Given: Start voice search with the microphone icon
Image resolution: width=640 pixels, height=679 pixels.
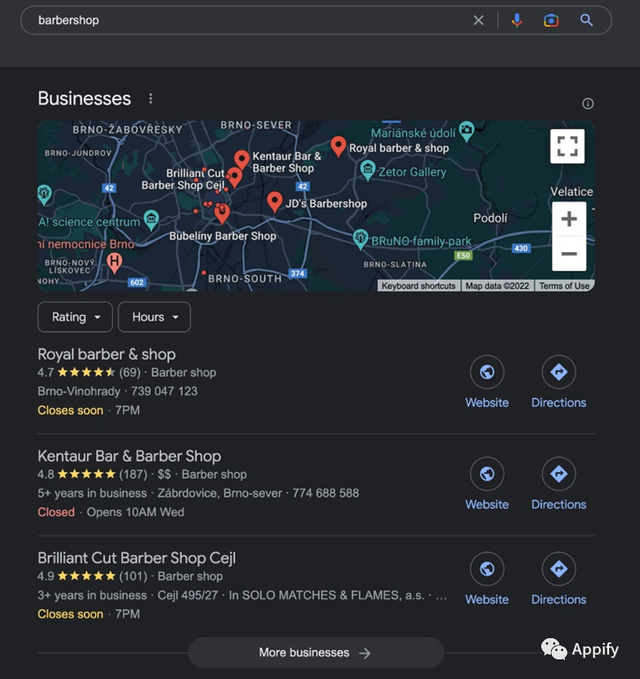Looking at the screenshot, I should tap(517, 20).
